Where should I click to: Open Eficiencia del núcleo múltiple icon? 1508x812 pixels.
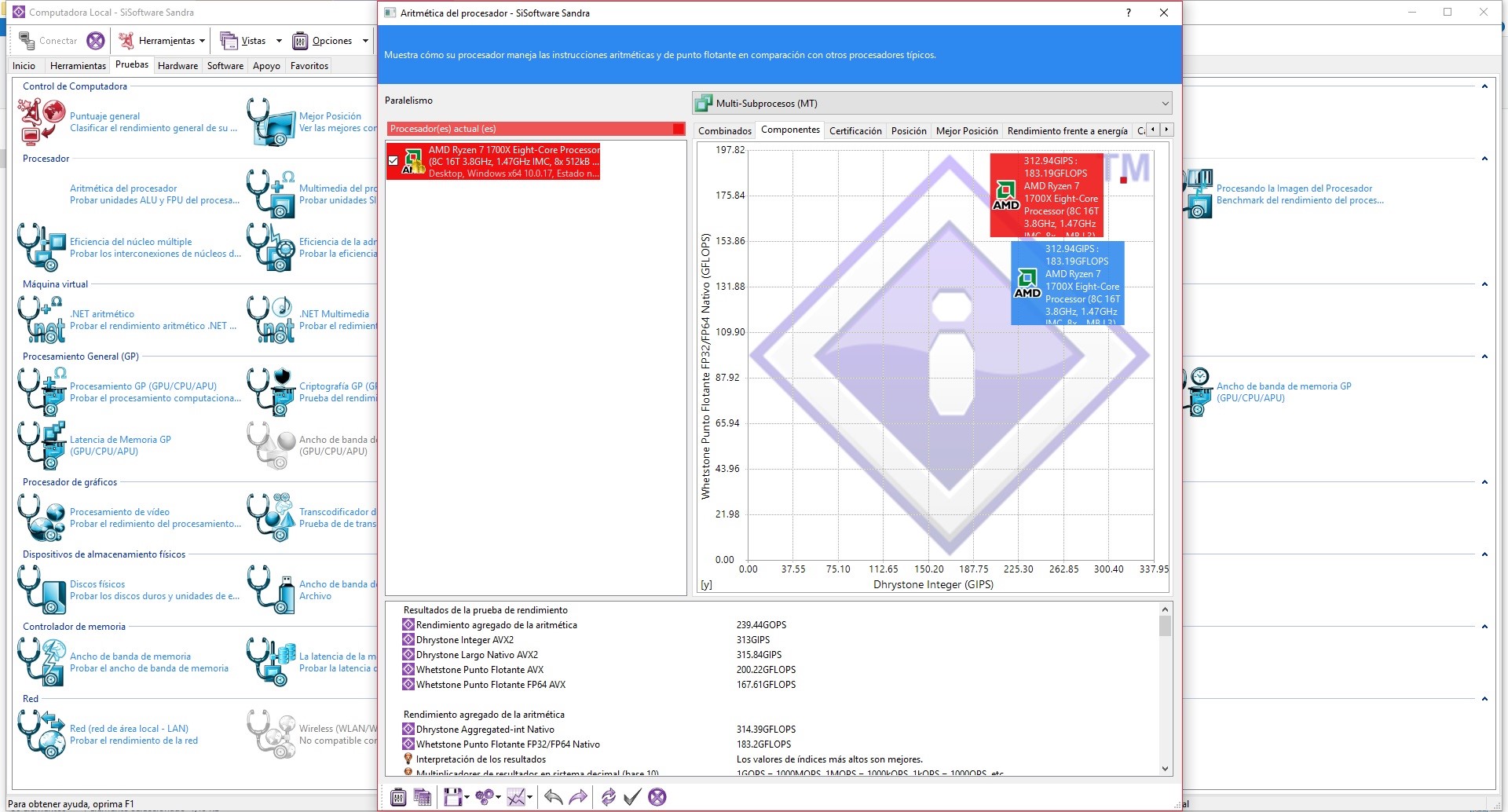click(42, 247)
